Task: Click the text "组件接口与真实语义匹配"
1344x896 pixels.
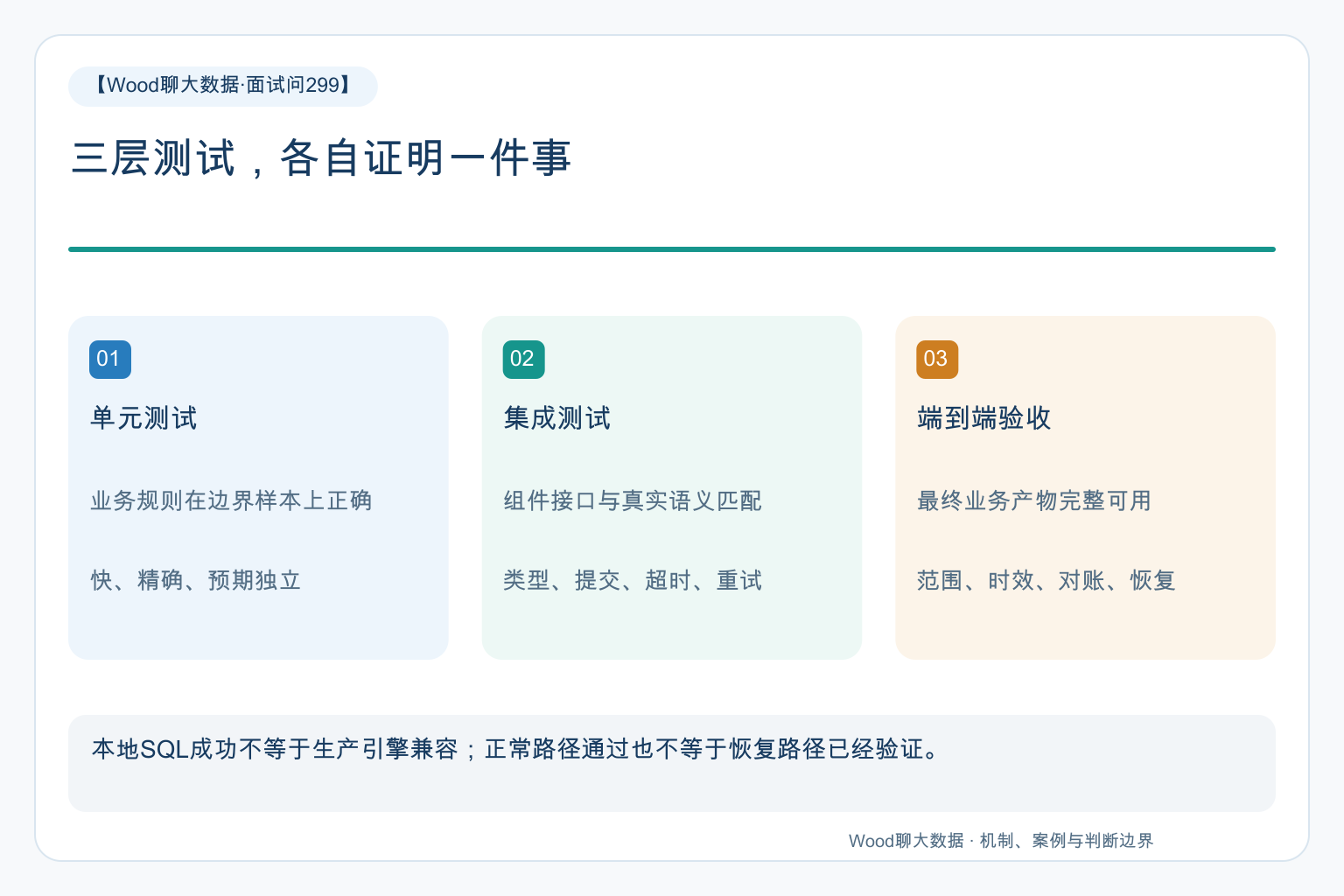Action: pos(633,500)
